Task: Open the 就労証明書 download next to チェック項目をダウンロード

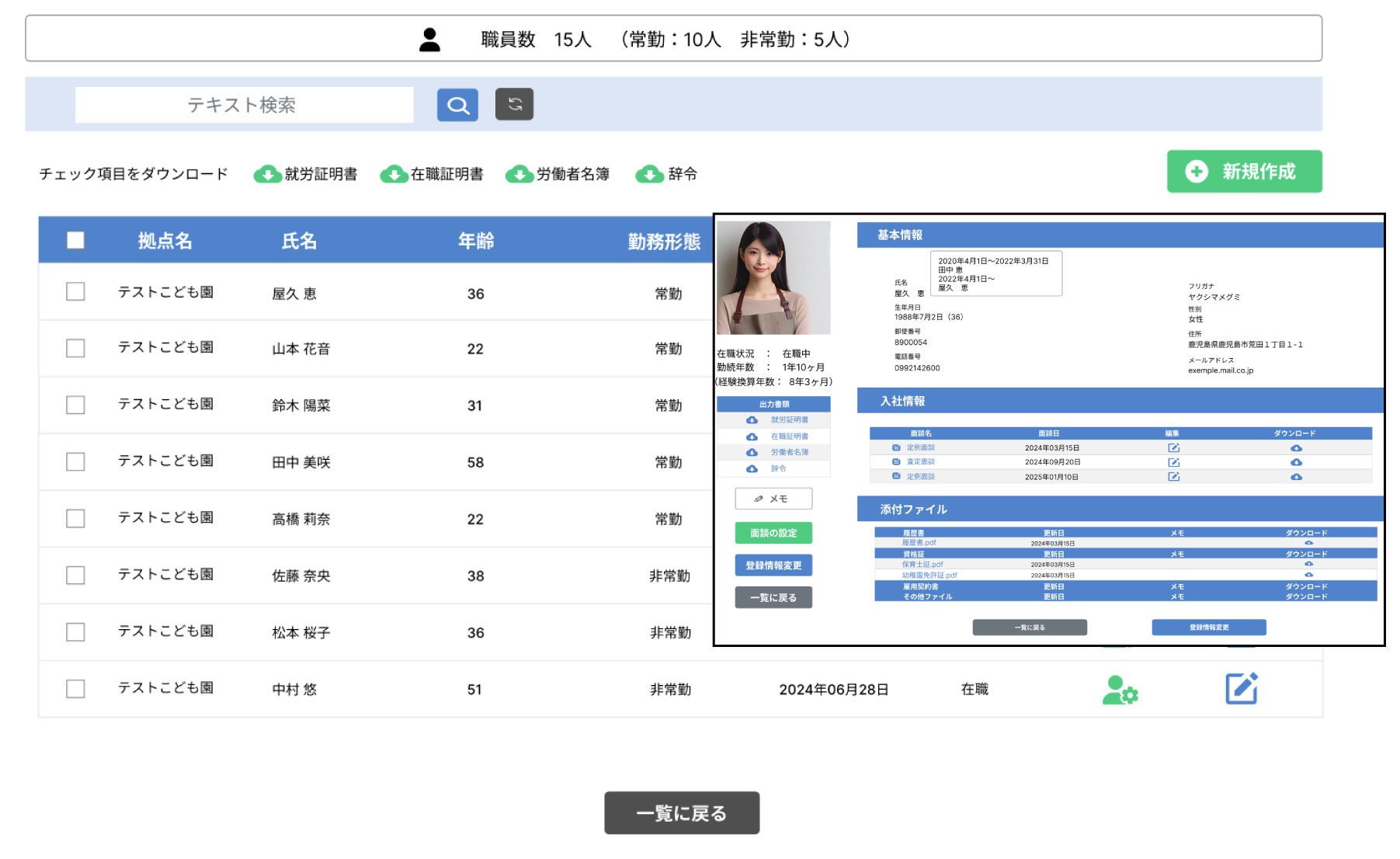Action: [x=307, y=174]
